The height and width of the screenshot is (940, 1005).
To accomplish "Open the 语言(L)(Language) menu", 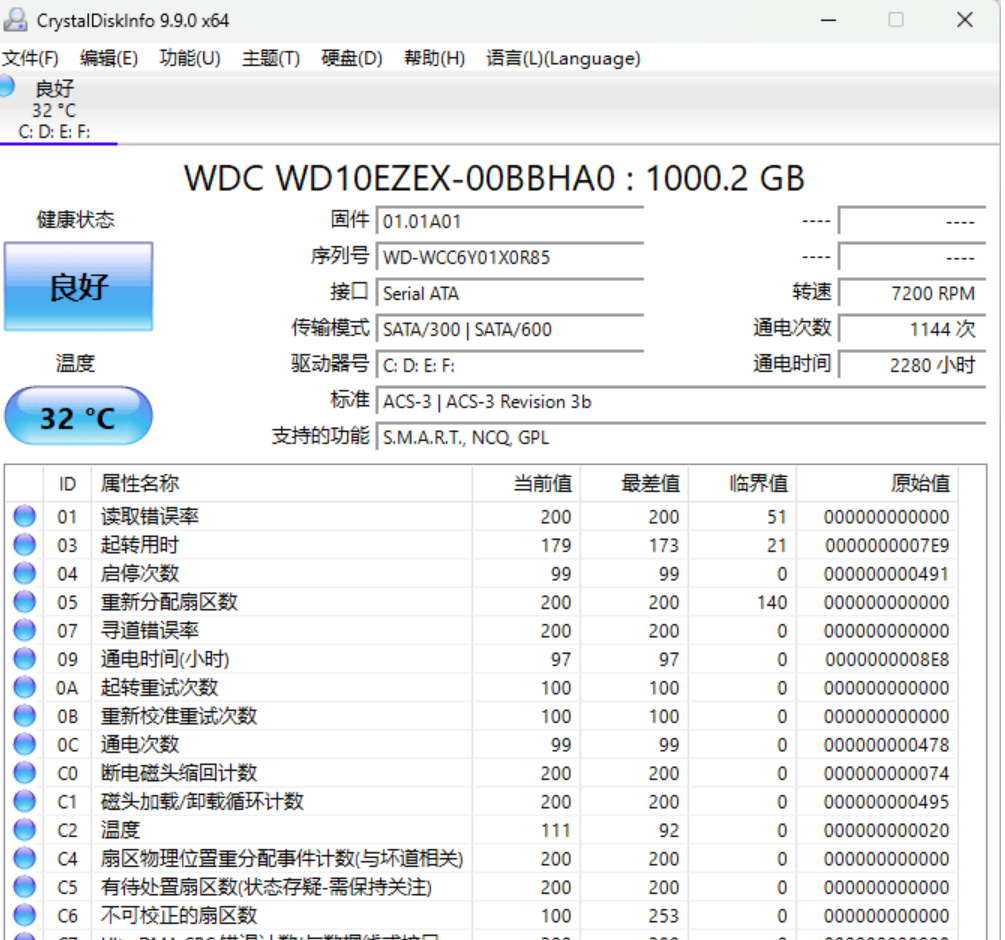I will click(563, 58).
